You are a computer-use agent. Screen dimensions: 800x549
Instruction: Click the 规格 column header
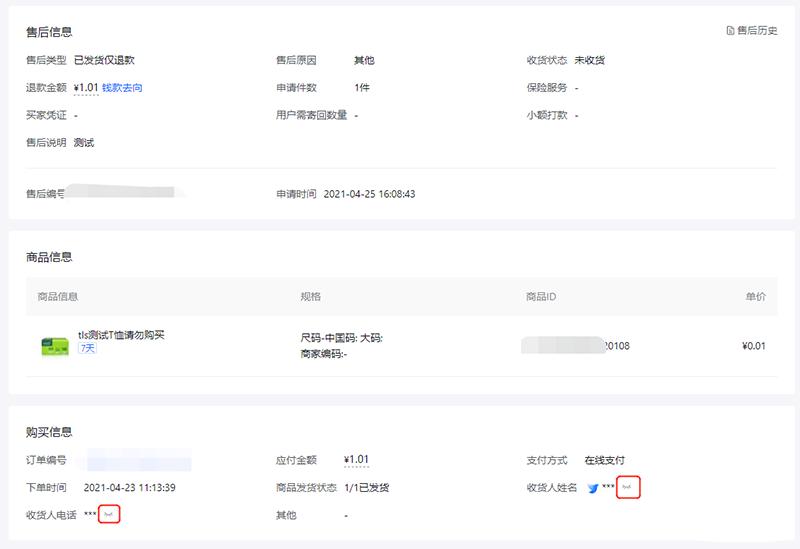click(311, 297)
